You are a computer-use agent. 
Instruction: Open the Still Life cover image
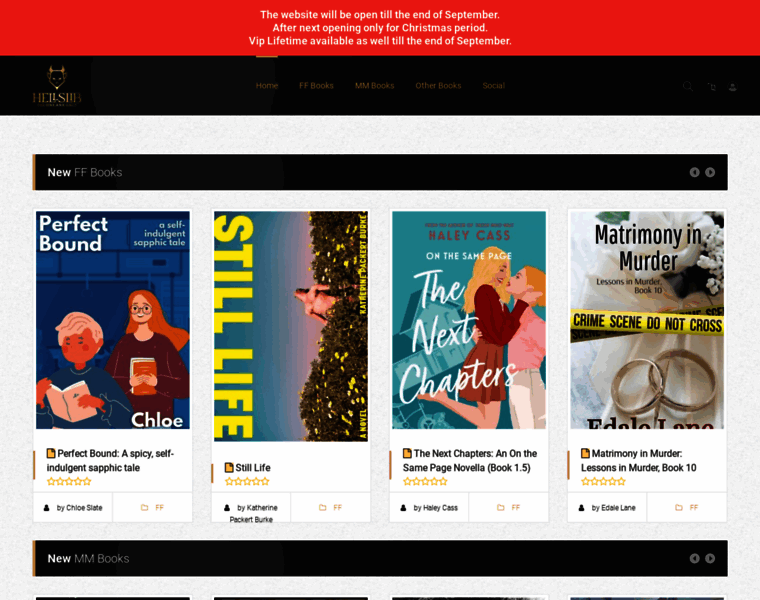click(291, 326)
